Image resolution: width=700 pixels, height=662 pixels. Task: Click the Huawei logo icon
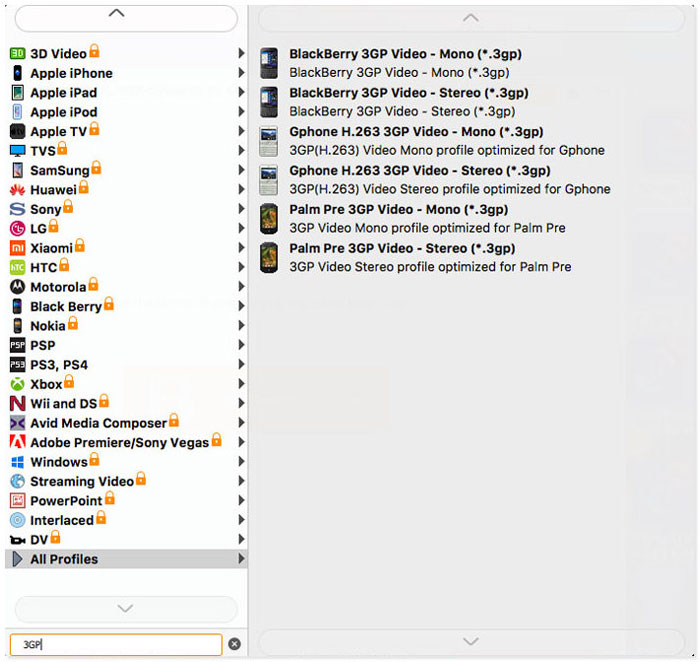(17, 190)
